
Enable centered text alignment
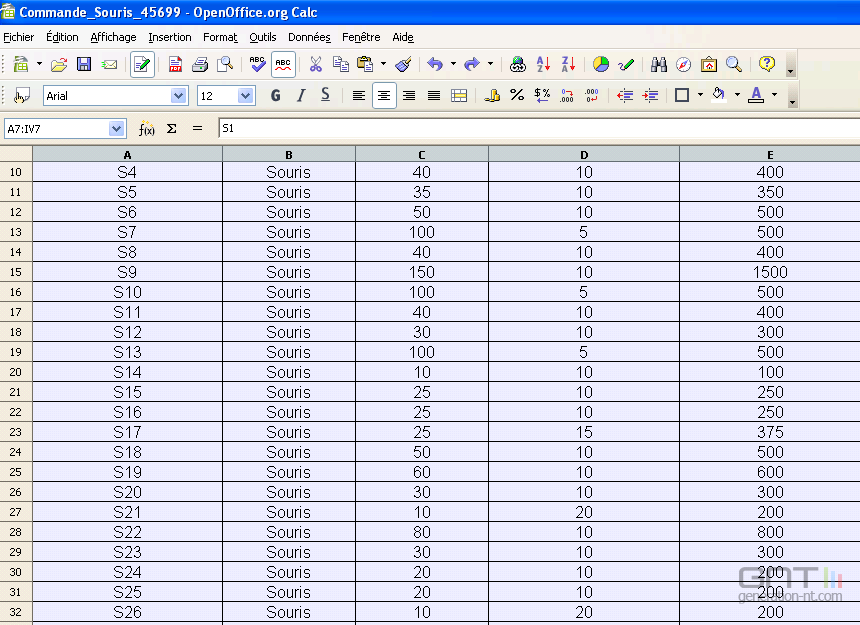tap(384, 95)
